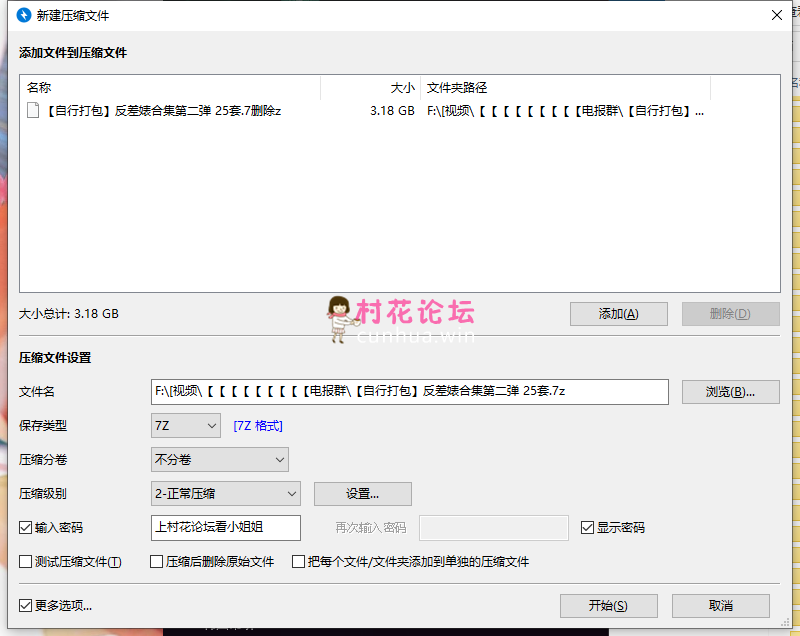
Task: Open the 7Z 格式 link
Action: coord(258,426)
